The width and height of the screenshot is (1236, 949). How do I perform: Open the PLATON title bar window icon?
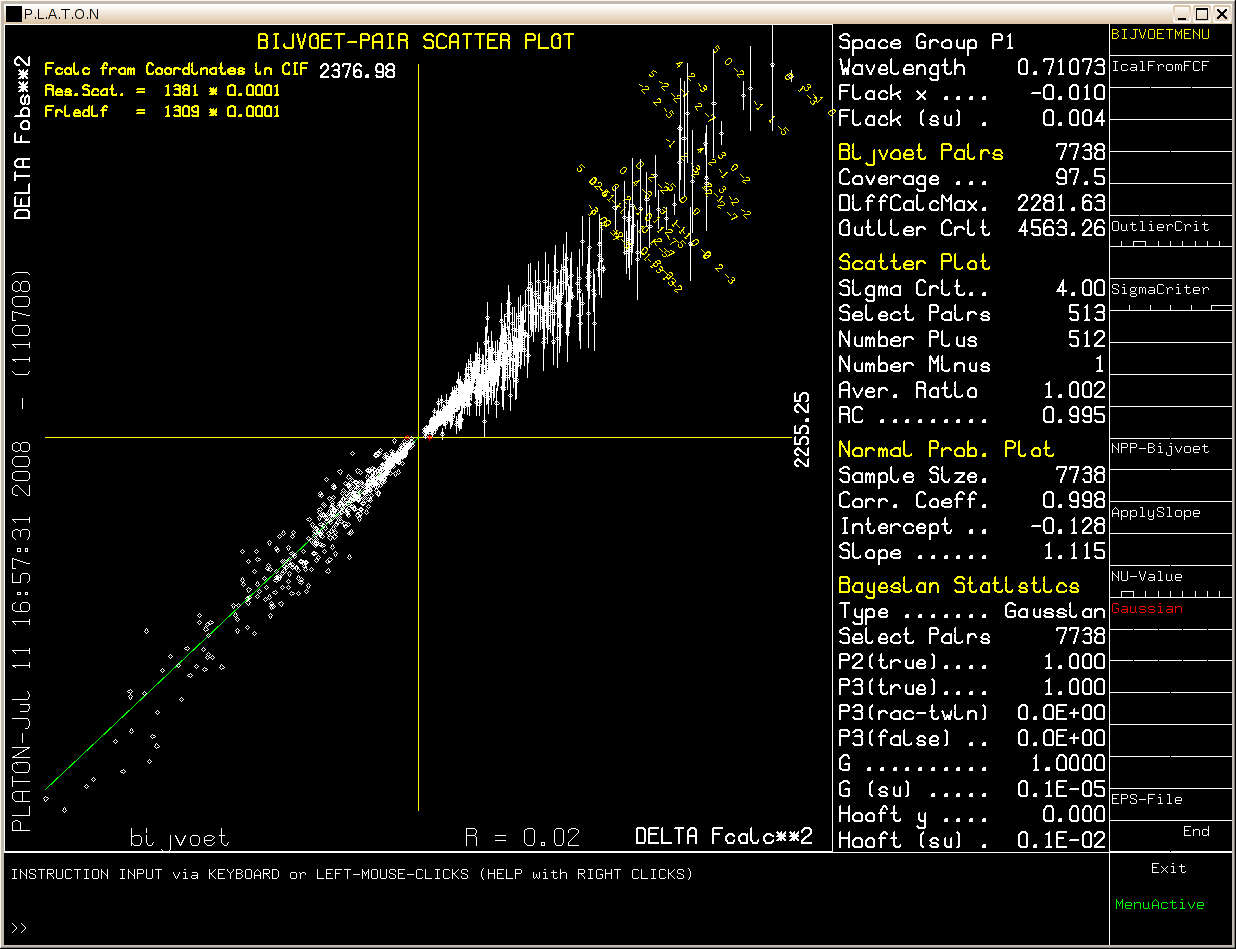click(x=13, y=14)
